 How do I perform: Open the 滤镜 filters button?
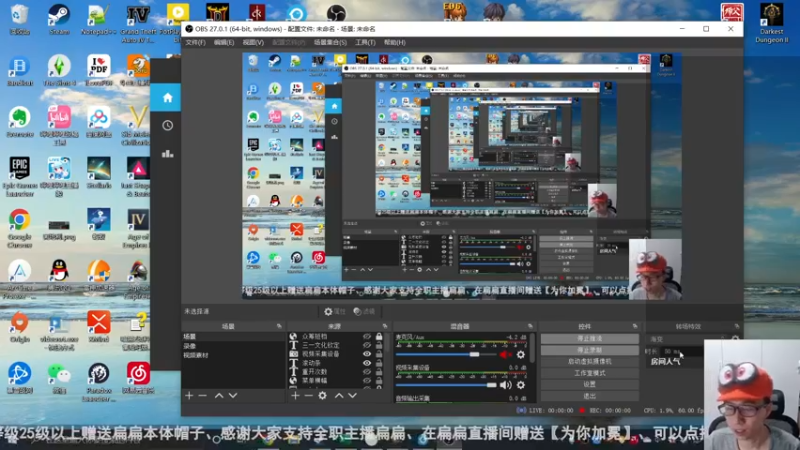coord(364,311)
